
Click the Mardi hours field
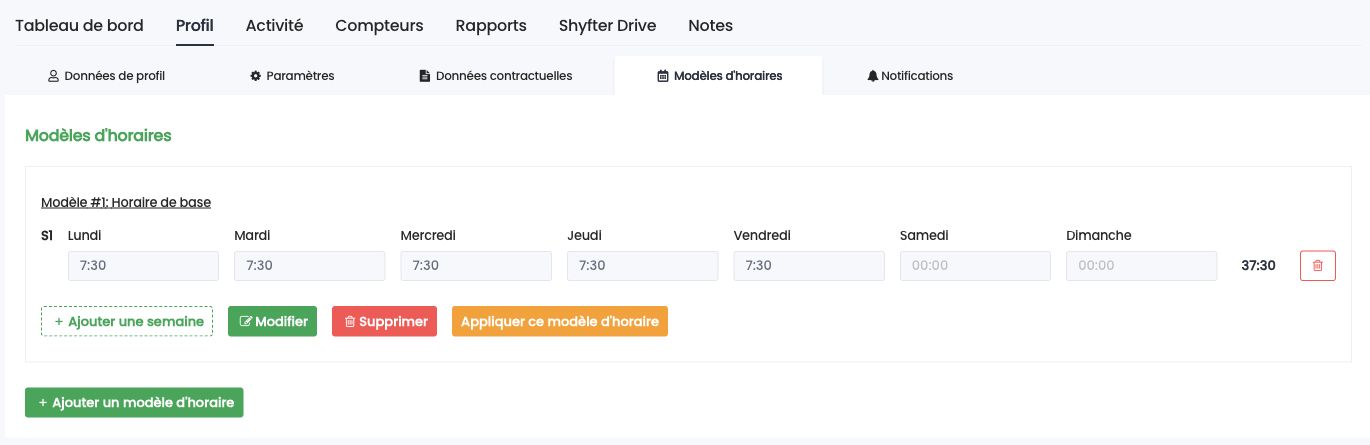tap(309, 265)
